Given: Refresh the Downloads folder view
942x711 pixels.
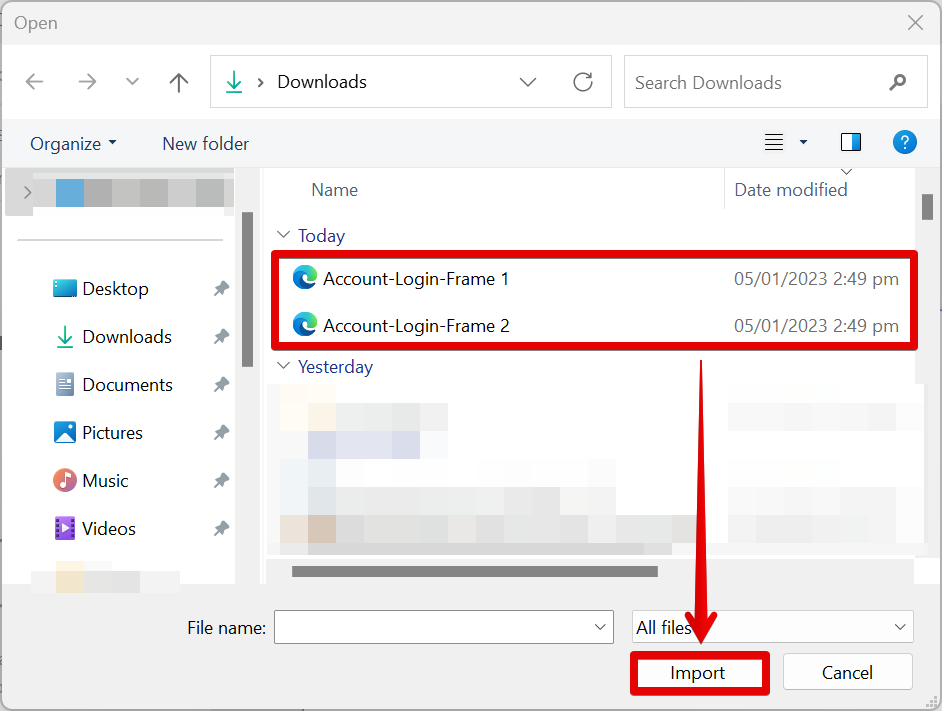Looking at the screenshot, I should pyautogui.click(x=583, y=83).
